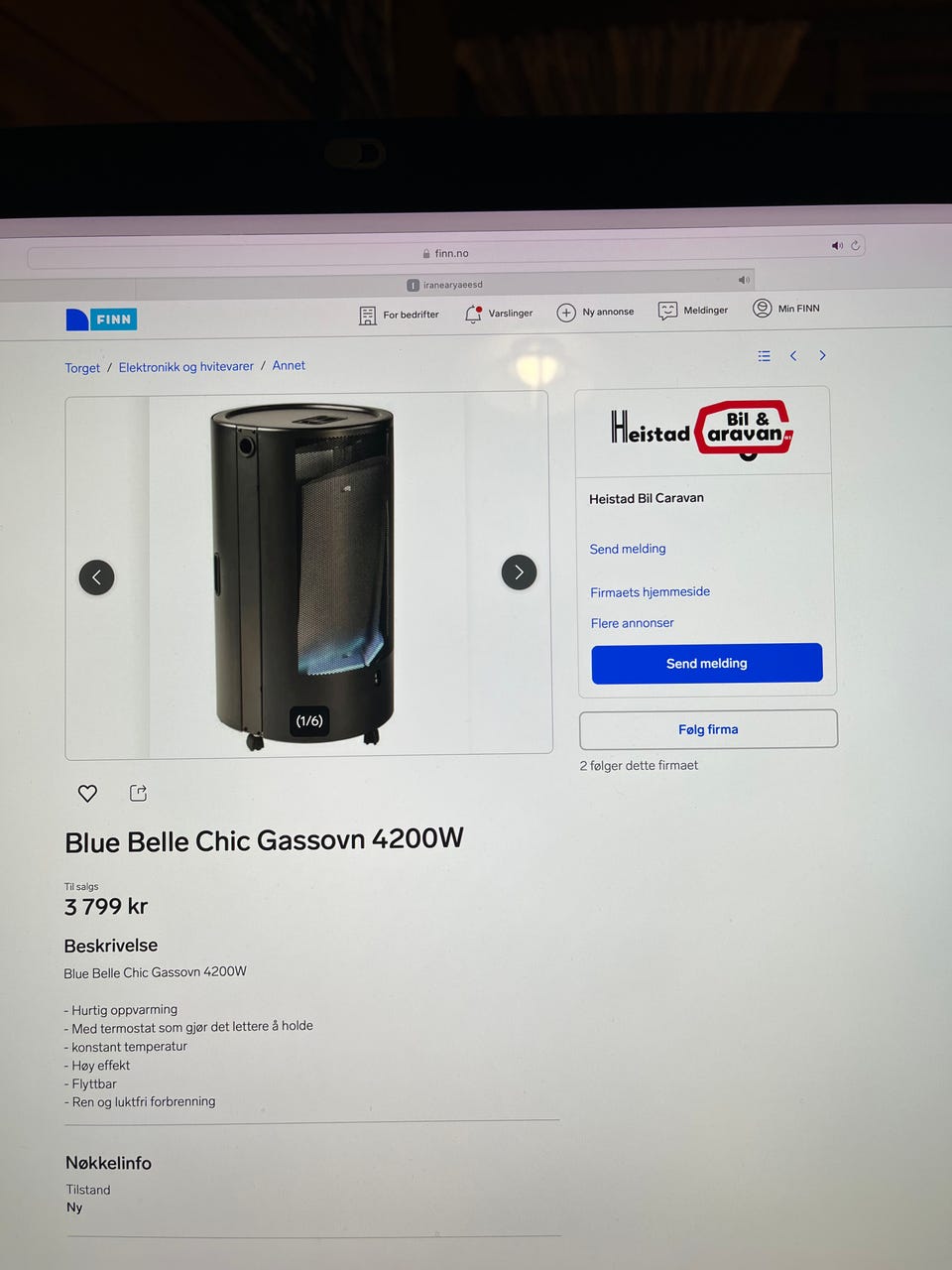Click the finn.no address bar

446,254
